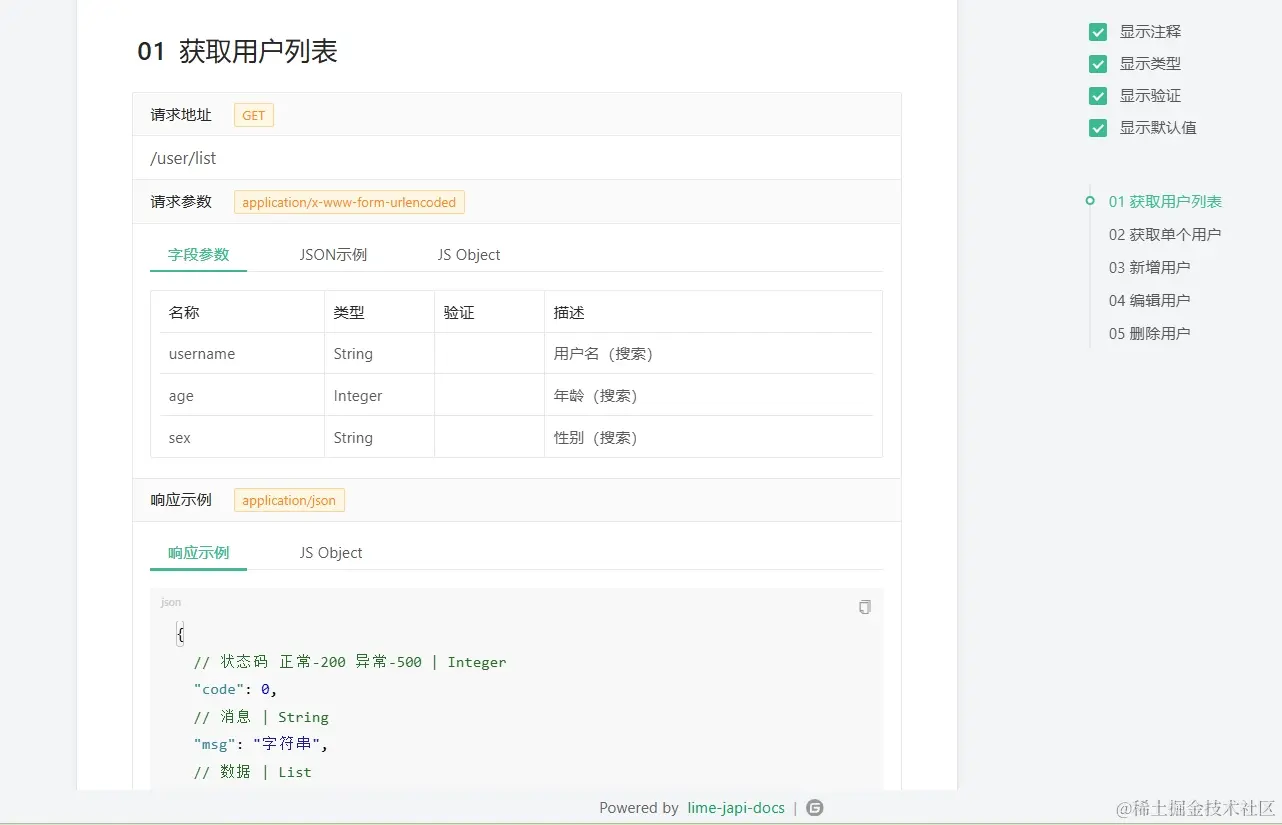Click the Integer type cell
This screenshot has height=825, width=1282.
(379, 396)
